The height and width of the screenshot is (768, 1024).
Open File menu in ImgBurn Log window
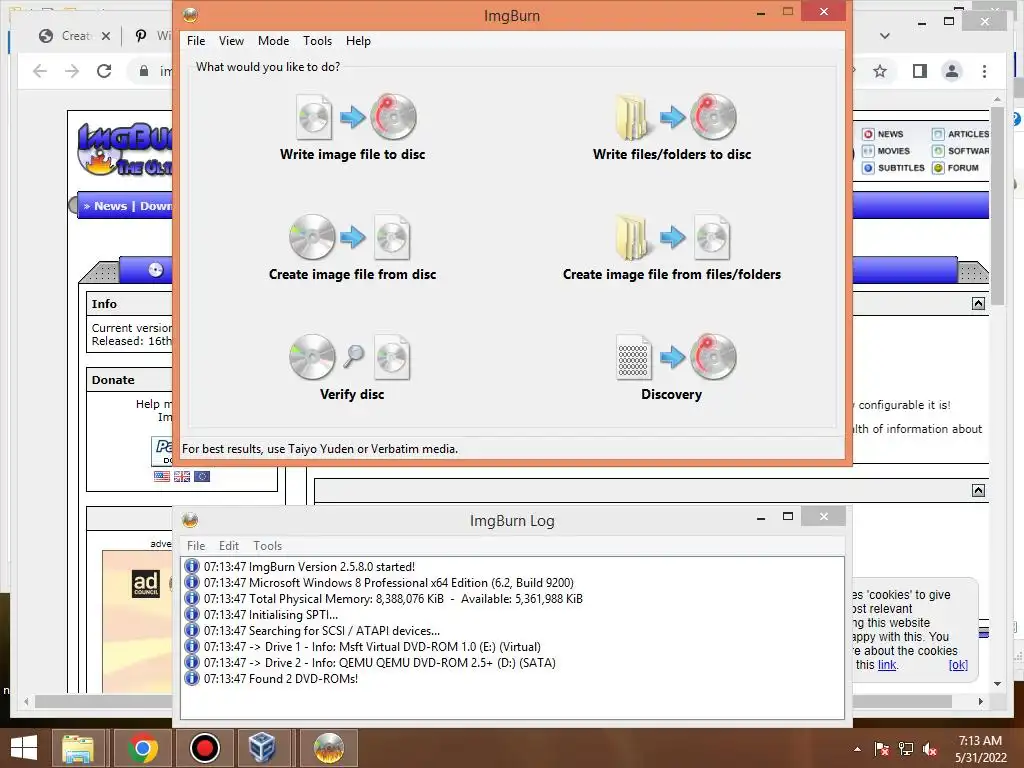pos(196,545)
